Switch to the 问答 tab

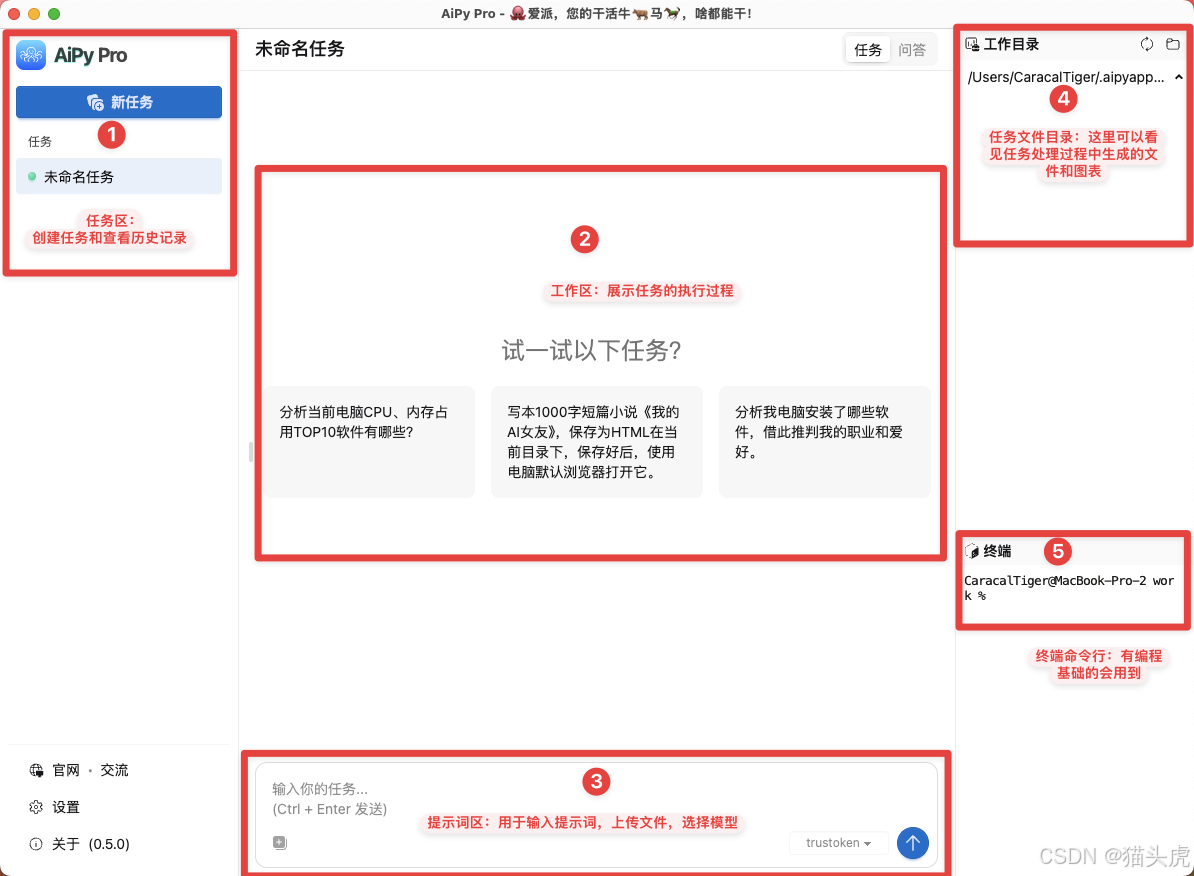click(911, 50)
